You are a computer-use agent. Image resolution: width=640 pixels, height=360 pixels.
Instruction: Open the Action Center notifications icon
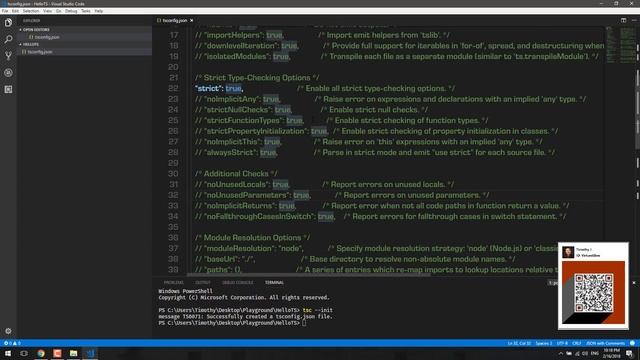629,353
